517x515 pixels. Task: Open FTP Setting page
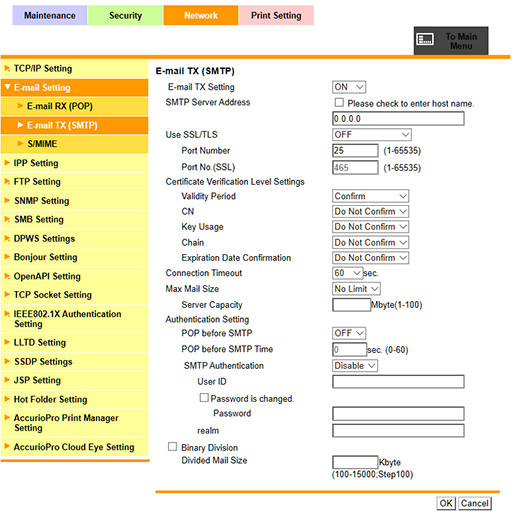(x=74, y=182)
